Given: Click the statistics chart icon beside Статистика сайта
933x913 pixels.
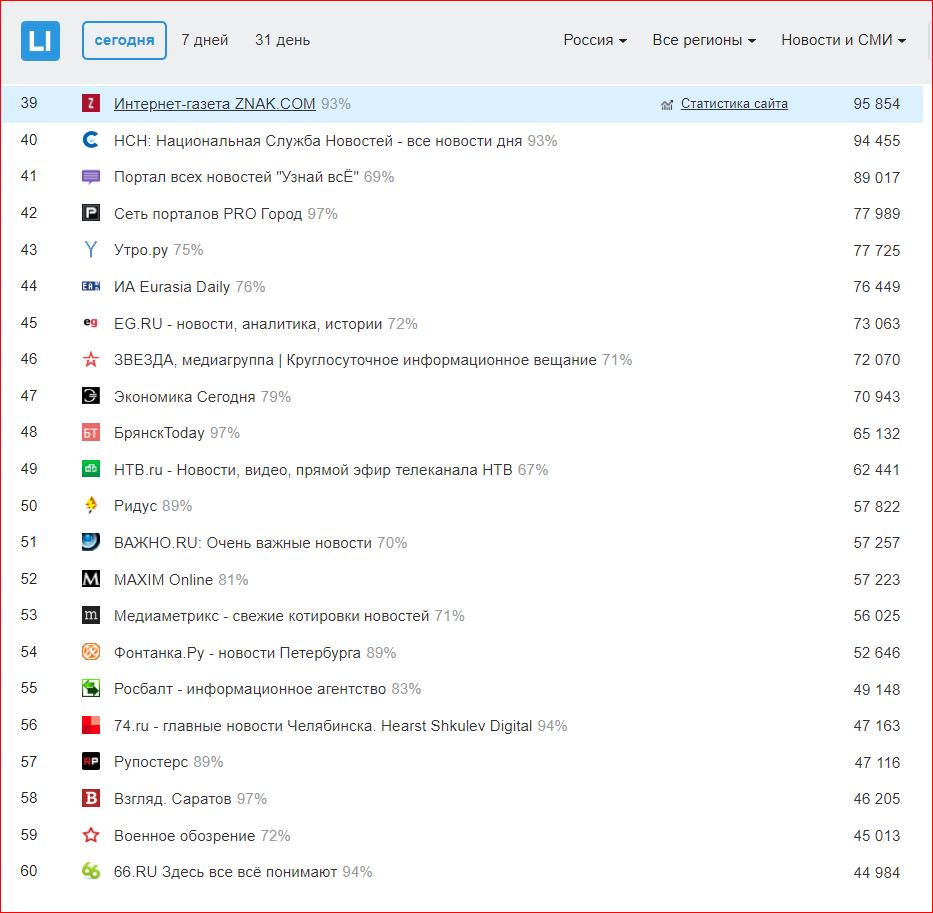Looking at the screenshot, I should coord(667,104).
